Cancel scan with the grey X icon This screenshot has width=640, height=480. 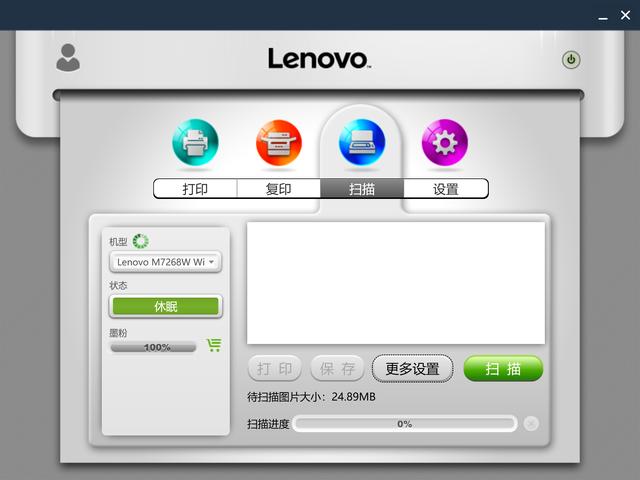(x=531, y=424)
